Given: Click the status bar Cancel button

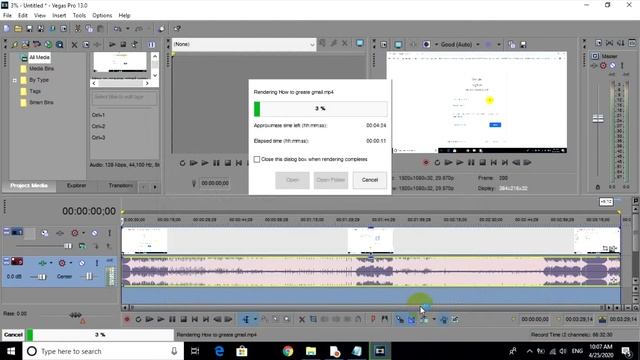Looking at the screenshot, I should point(13,335).
